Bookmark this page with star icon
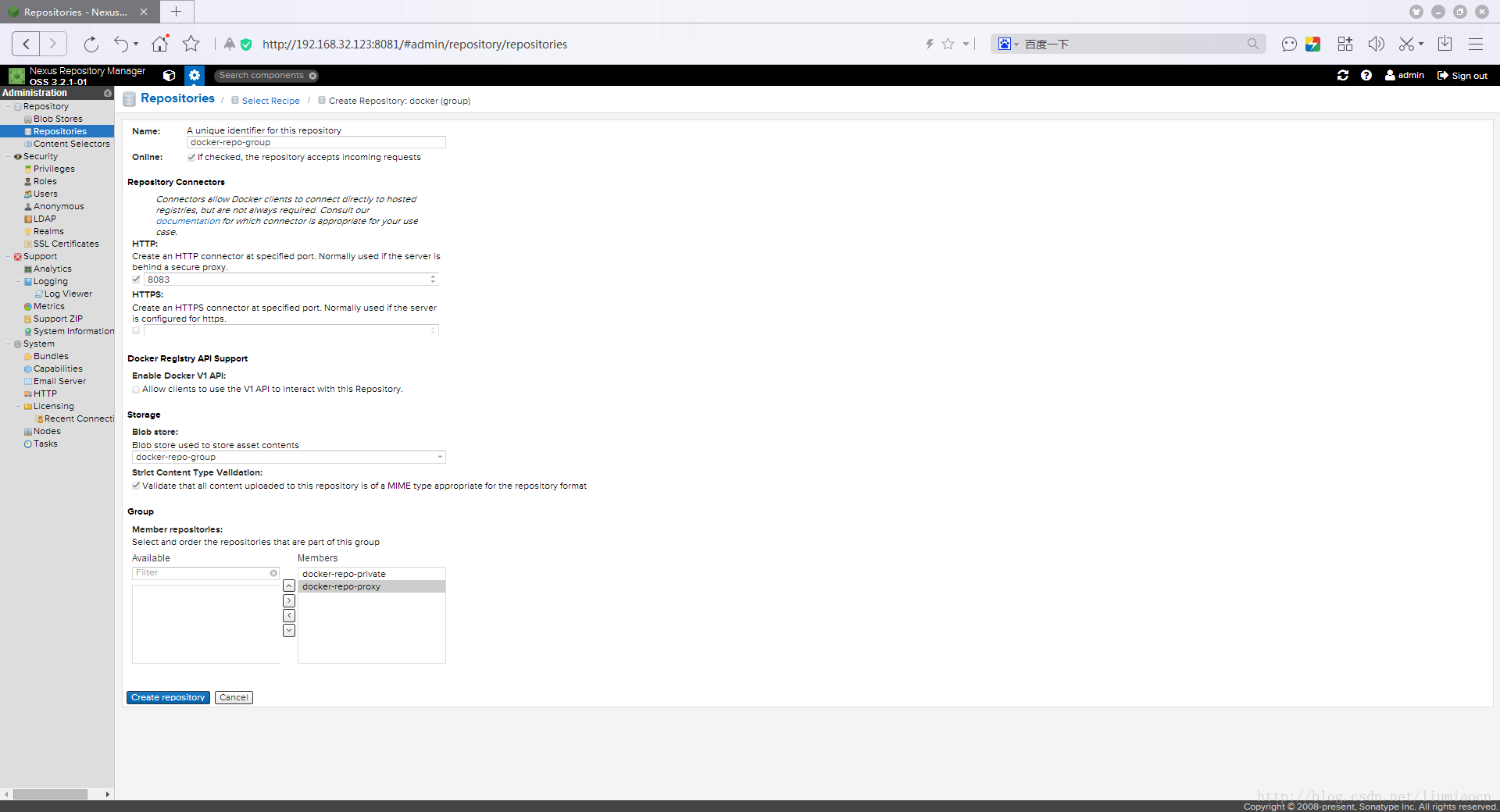Viewport: 1500px width, 812px height. [x=191, y=44]
